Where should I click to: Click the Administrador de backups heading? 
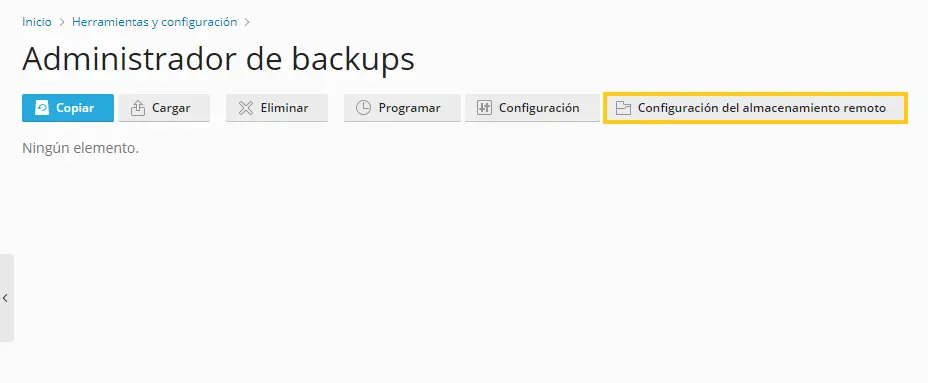click(x=218, y=59)
